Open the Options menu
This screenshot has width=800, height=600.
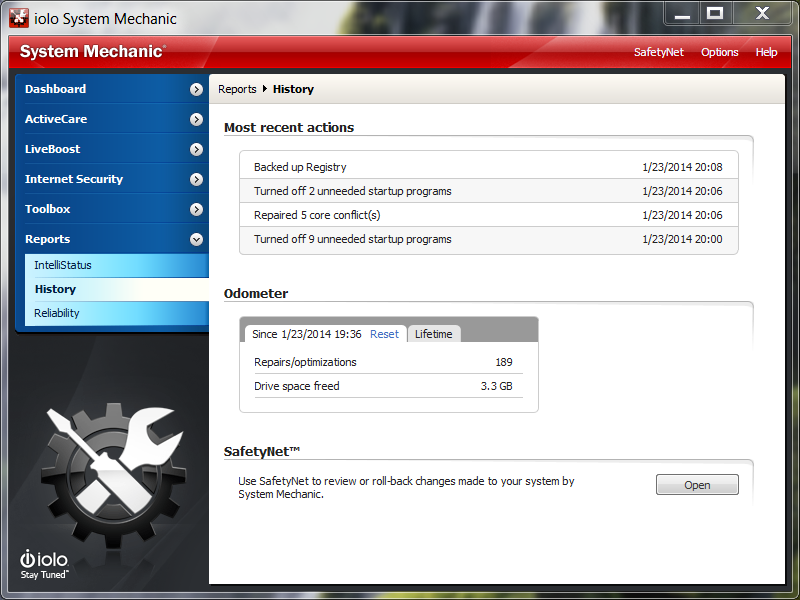[x=719, y=52]
